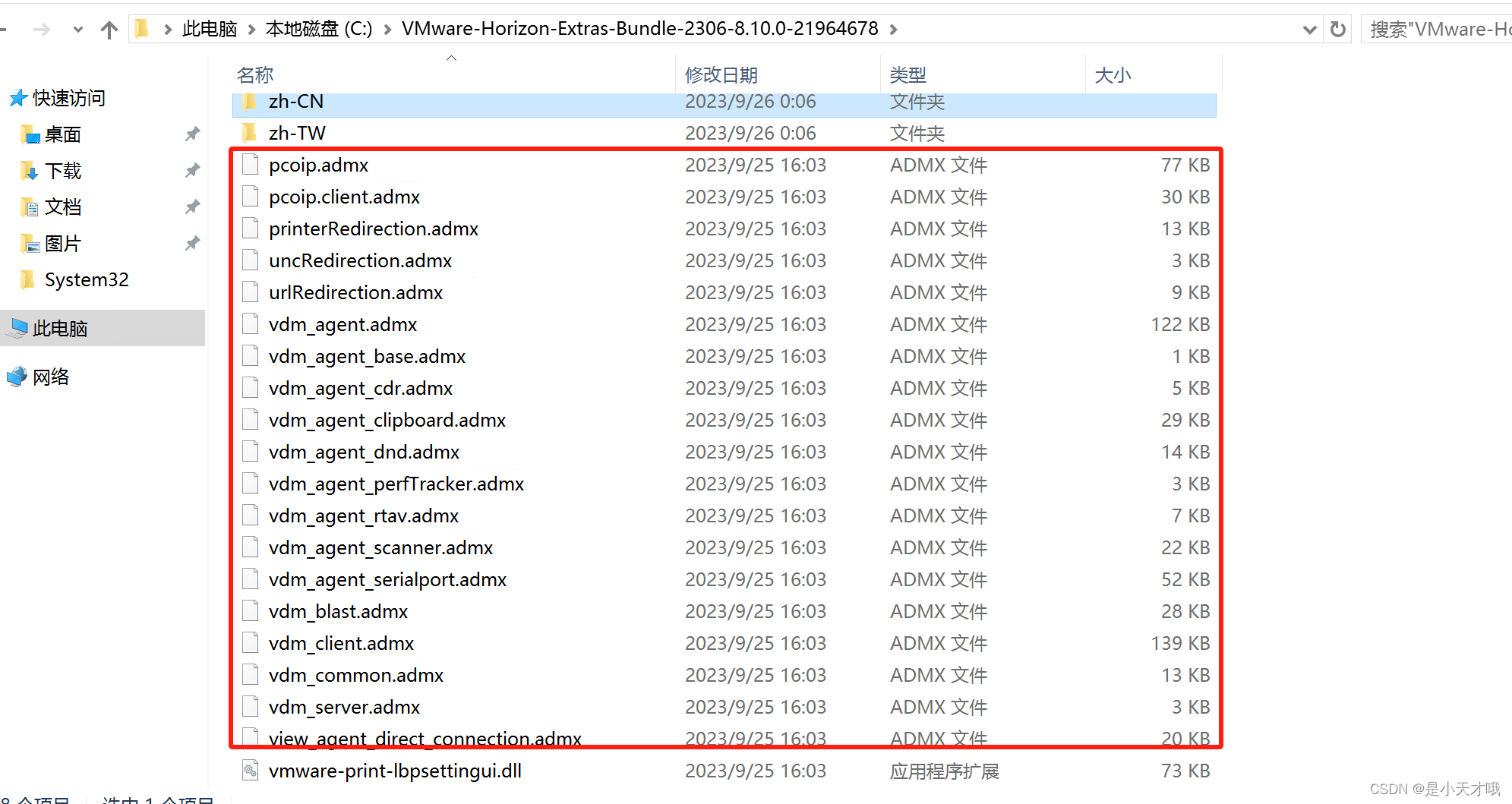Select pcoip.client.admx file icon

point(250,197)
